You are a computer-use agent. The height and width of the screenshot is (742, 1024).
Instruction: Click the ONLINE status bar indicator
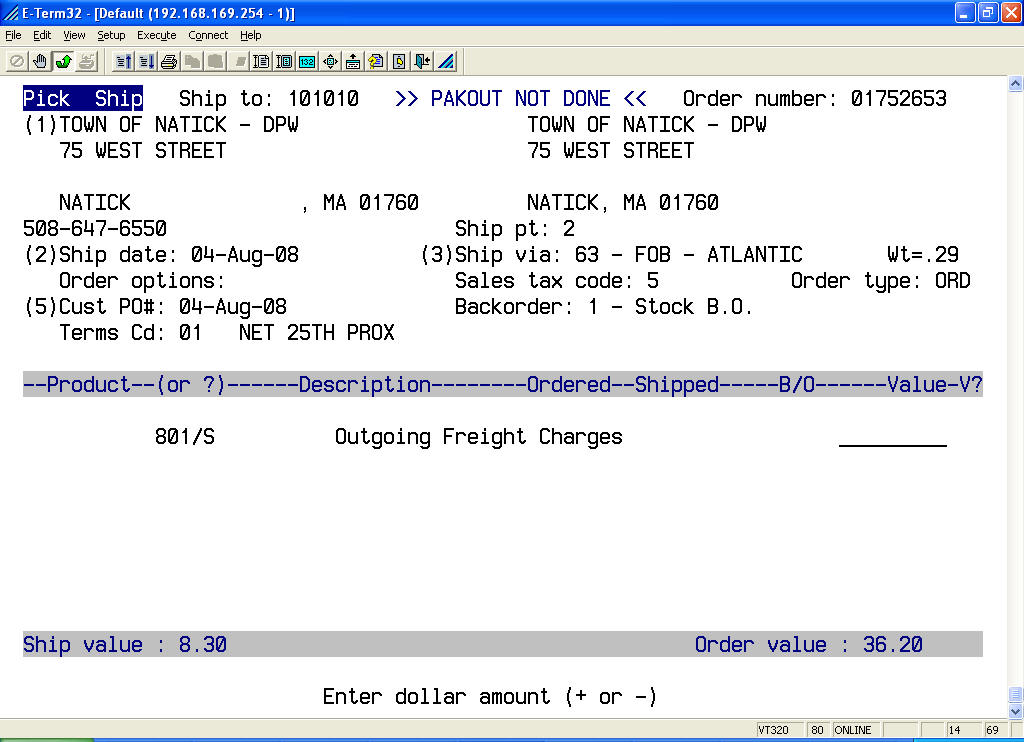(x=857, y=730)
